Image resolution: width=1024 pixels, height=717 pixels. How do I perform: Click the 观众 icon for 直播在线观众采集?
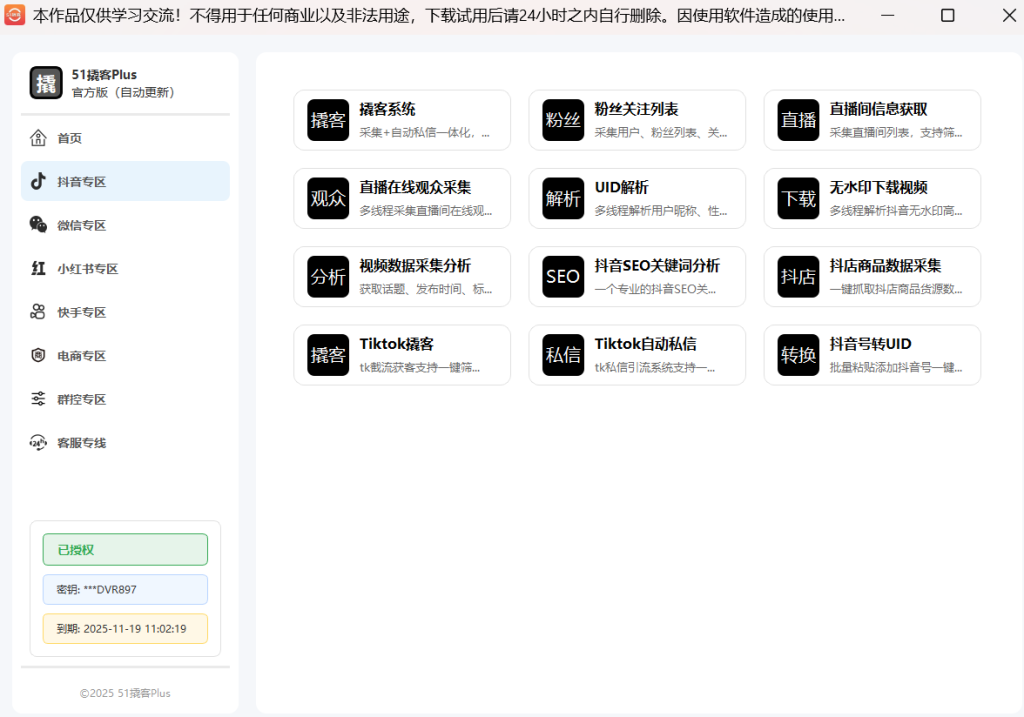[328, 198]
